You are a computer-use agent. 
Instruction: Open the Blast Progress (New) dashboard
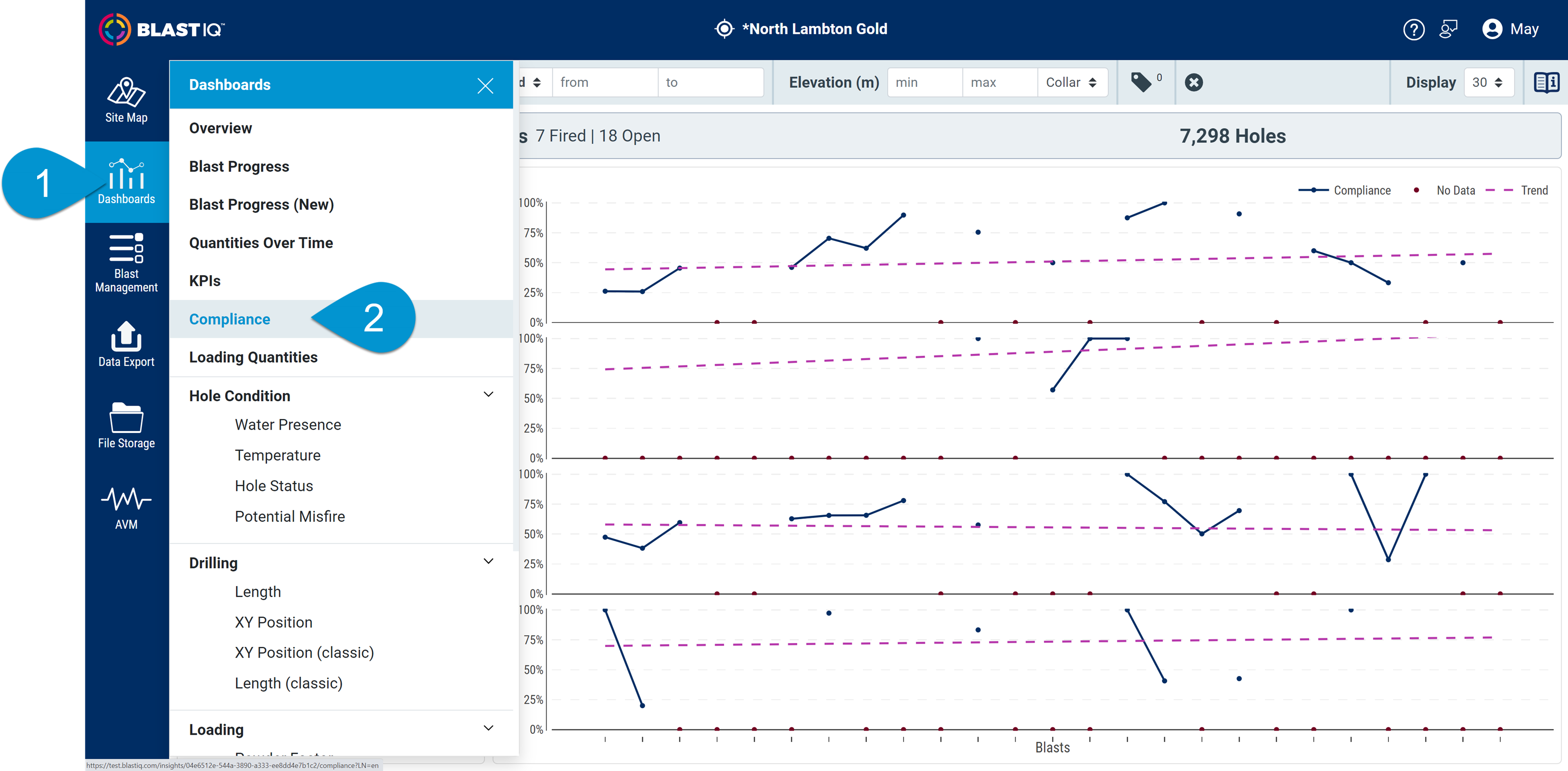coord(260,205)
